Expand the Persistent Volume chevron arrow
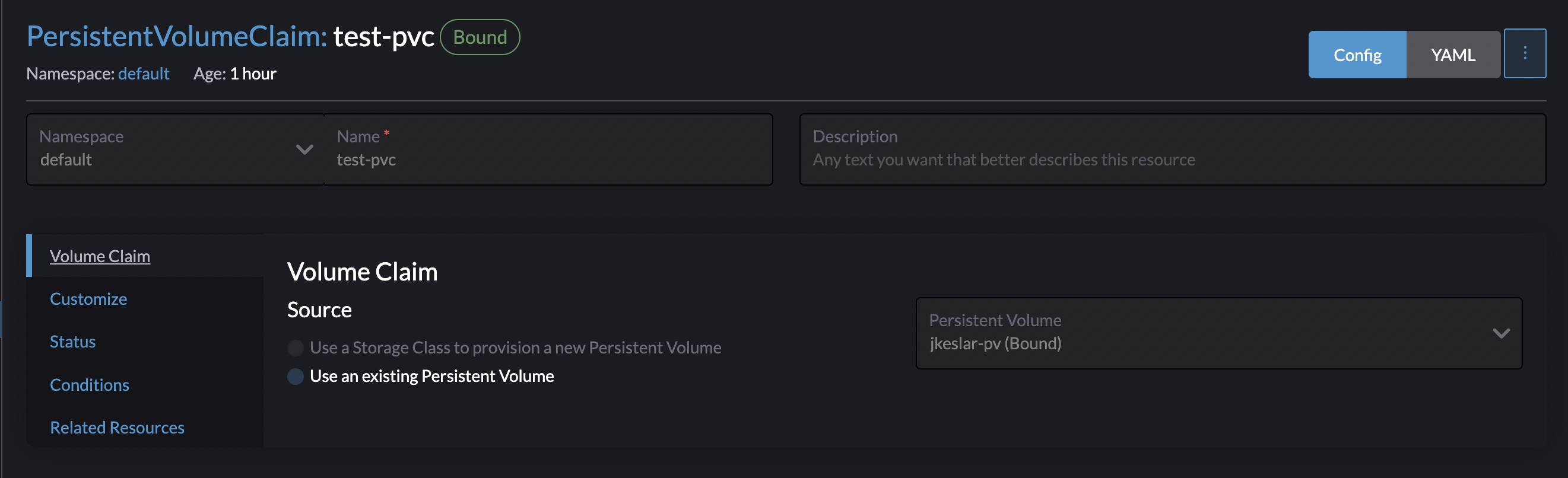 click(1500, 334)
